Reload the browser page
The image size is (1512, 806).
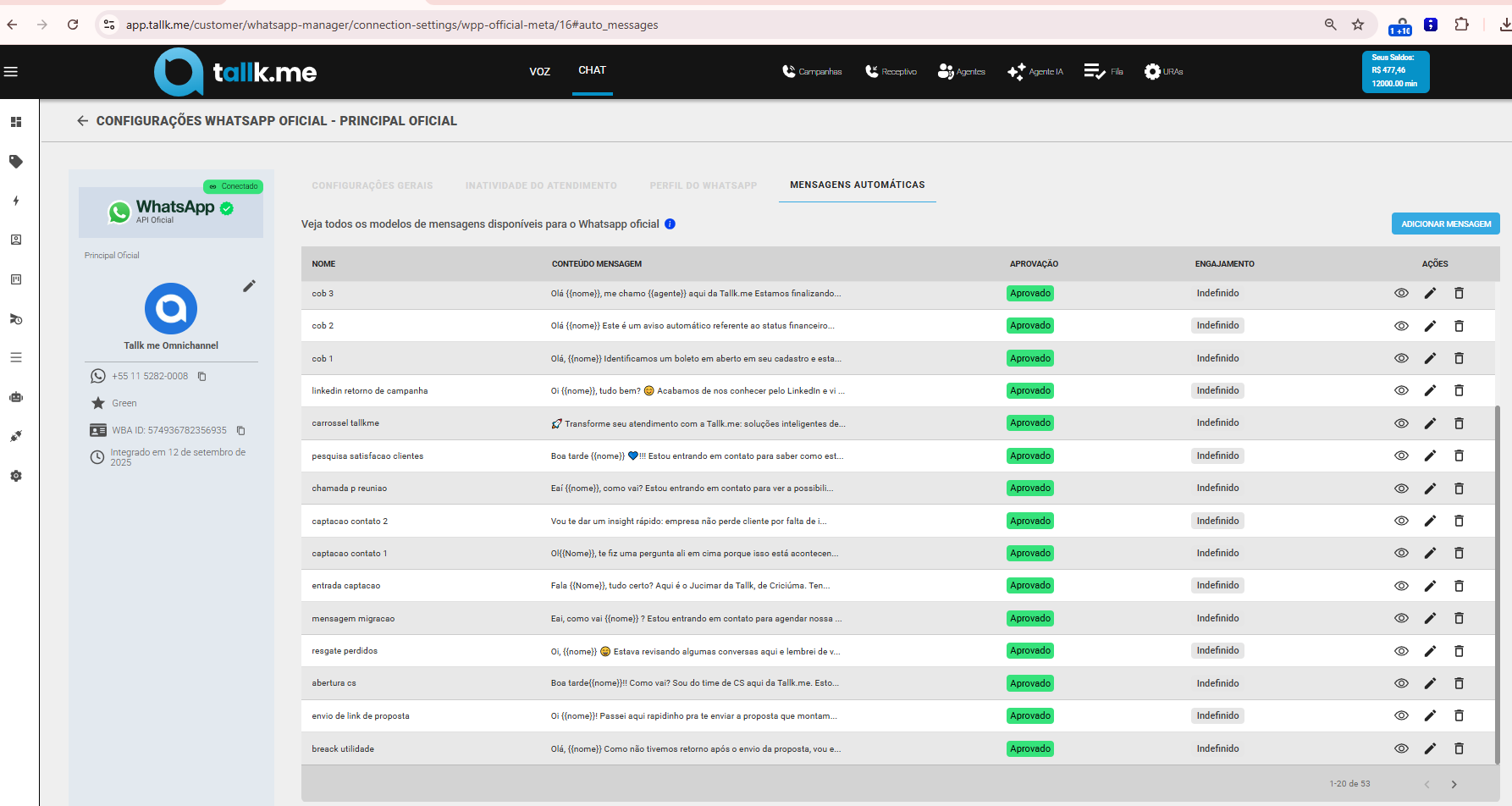(73, 25)
